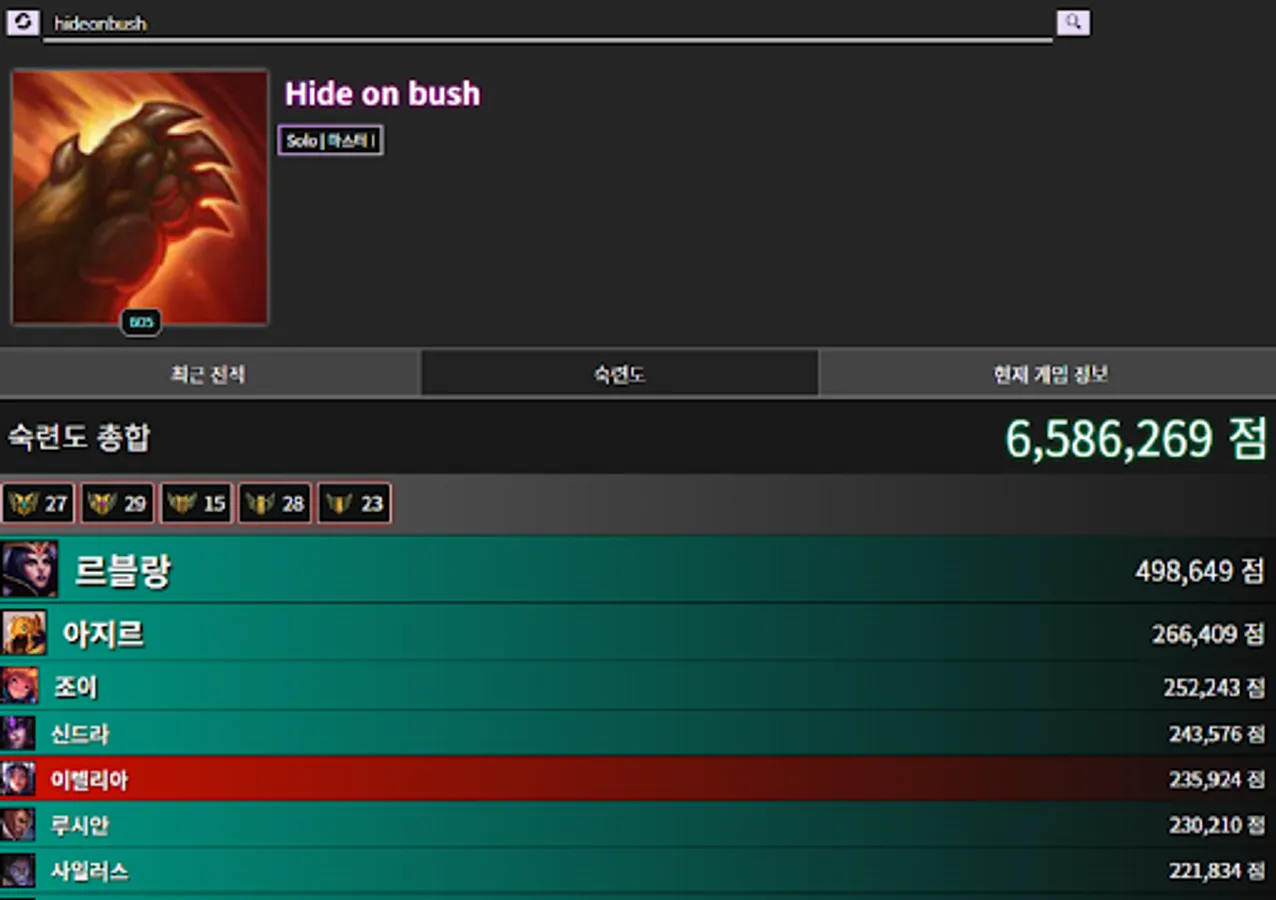
Task: Click the mastery badge showing 27
Action: tap(38, 503)
